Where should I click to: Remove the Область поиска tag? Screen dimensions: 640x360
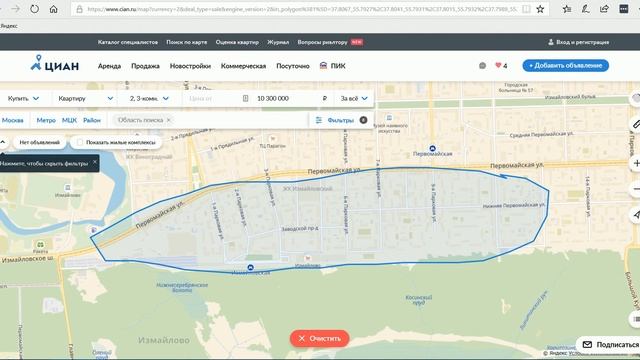tap(169, 120)
